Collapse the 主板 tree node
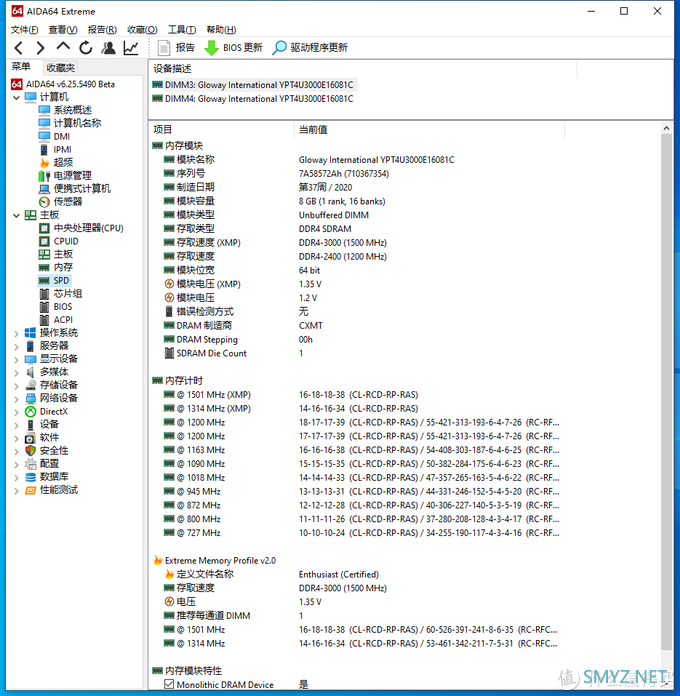This screenshot has width=680, height=696. point(16,215)
